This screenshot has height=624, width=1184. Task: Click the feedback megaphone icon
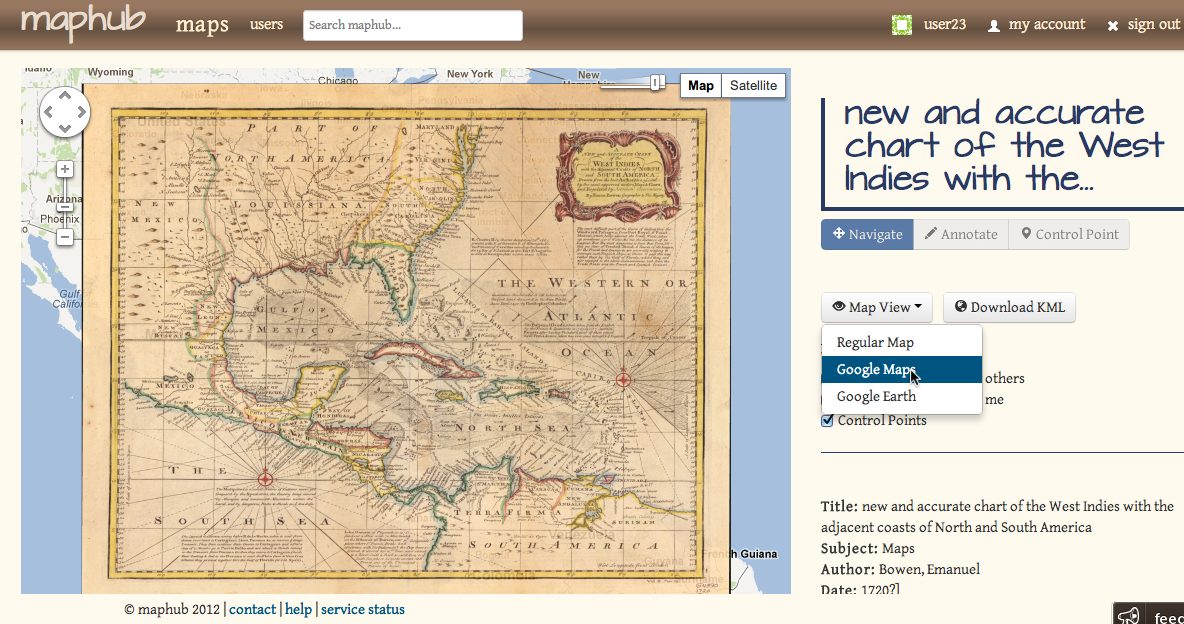(1129, 616)
